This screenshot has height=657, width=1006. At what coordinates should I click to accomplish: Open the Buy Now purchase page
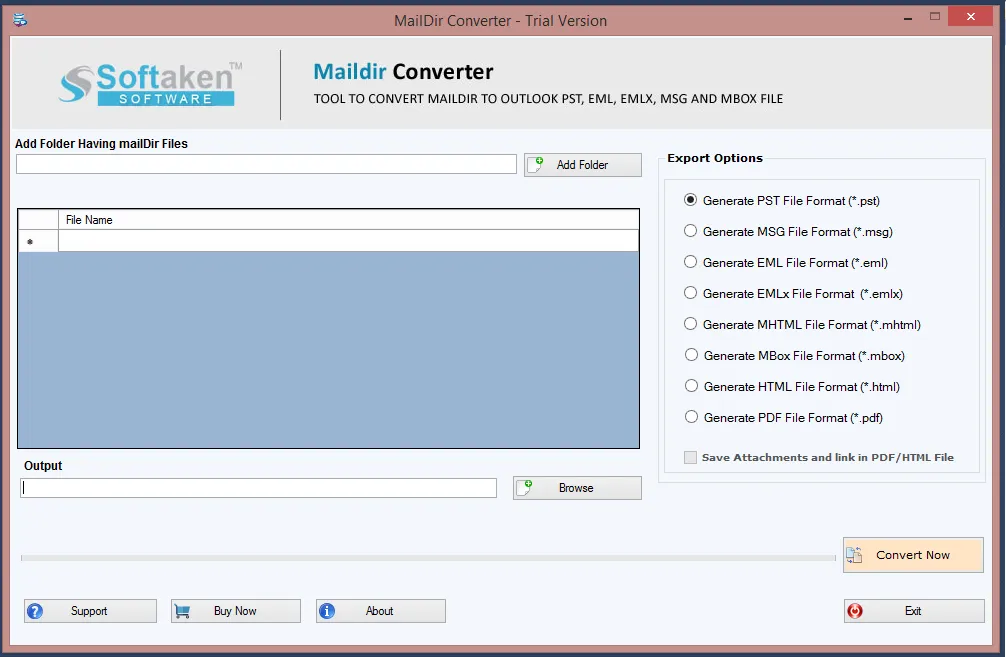[x=235, y=611]
